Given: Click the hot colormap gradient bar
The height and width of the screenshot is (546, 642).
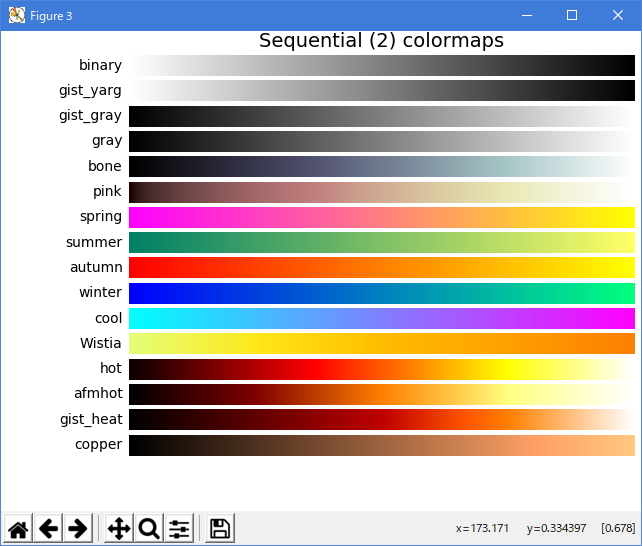Looking at the screenshot, I should point(382,369).
